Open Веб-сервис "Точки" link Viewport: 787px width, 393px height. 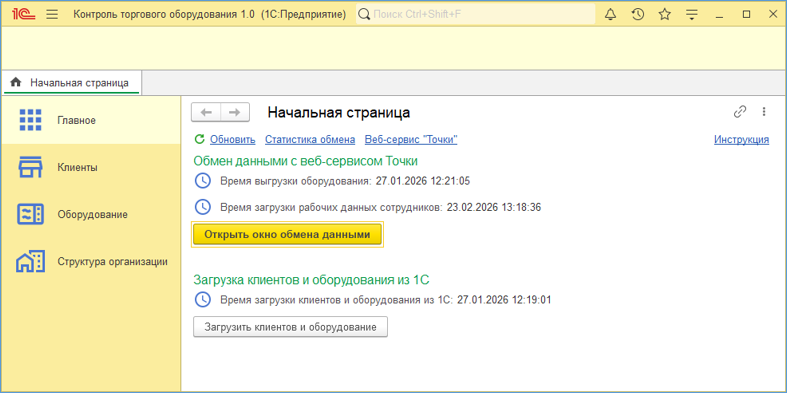pos(411,140)
